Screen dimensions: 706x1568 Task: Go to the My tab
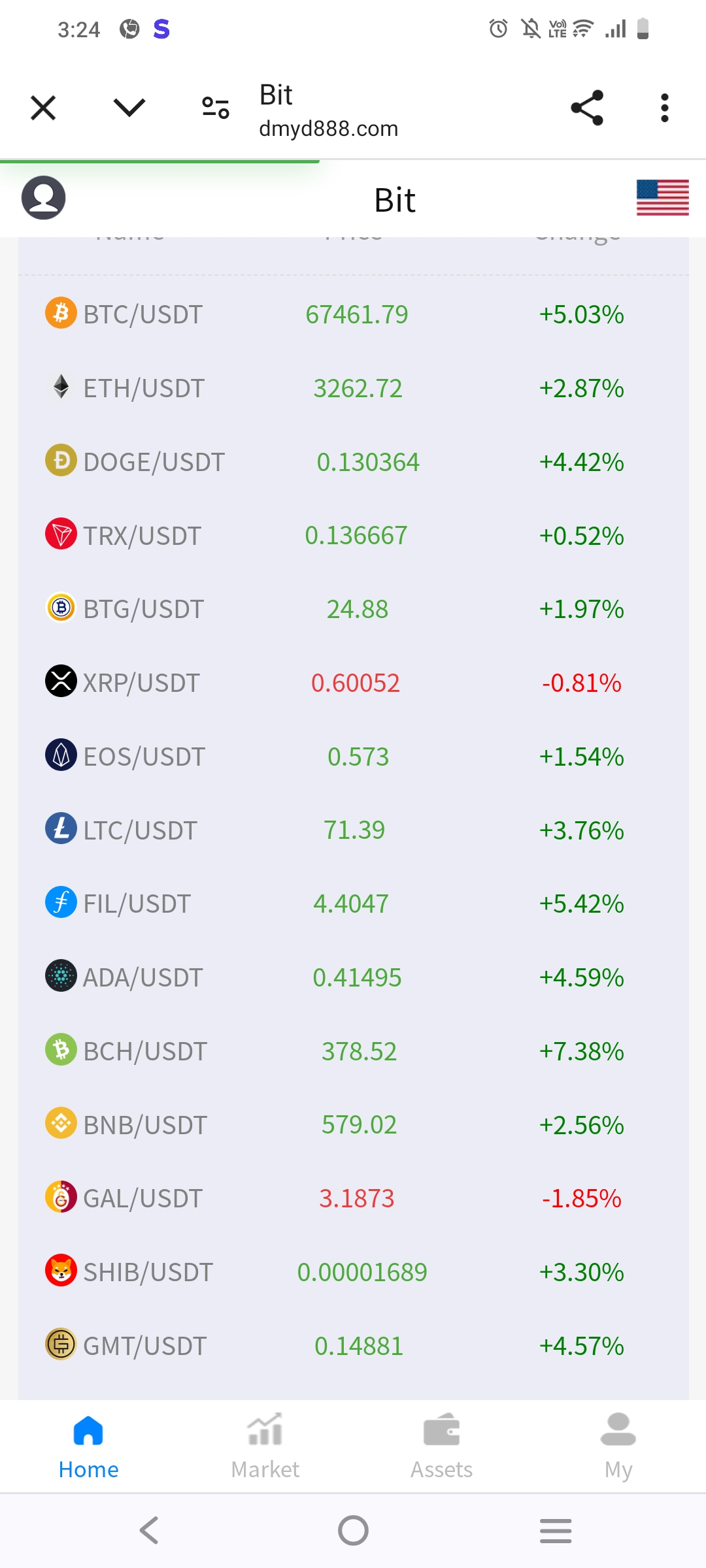(x=618, y=1445)
